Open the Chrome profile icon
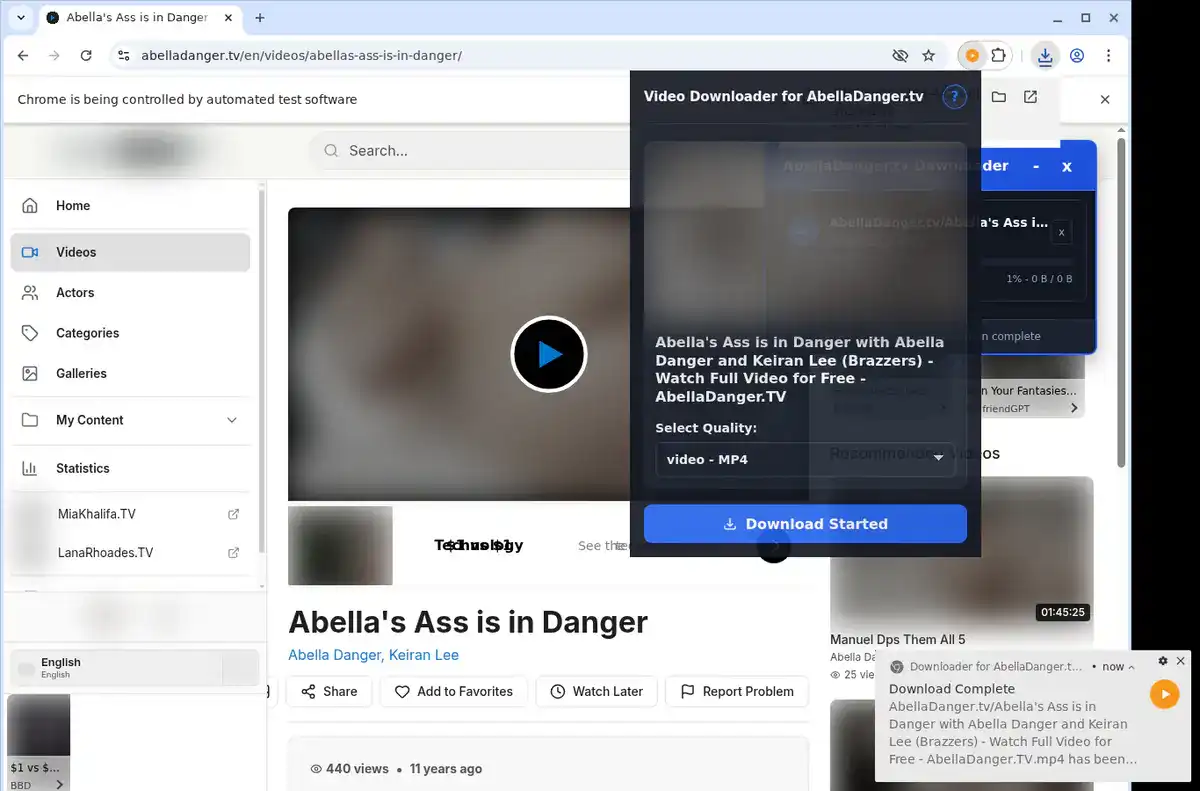Viewport: 1200px width, 791px height. [x=1077, y=56]
